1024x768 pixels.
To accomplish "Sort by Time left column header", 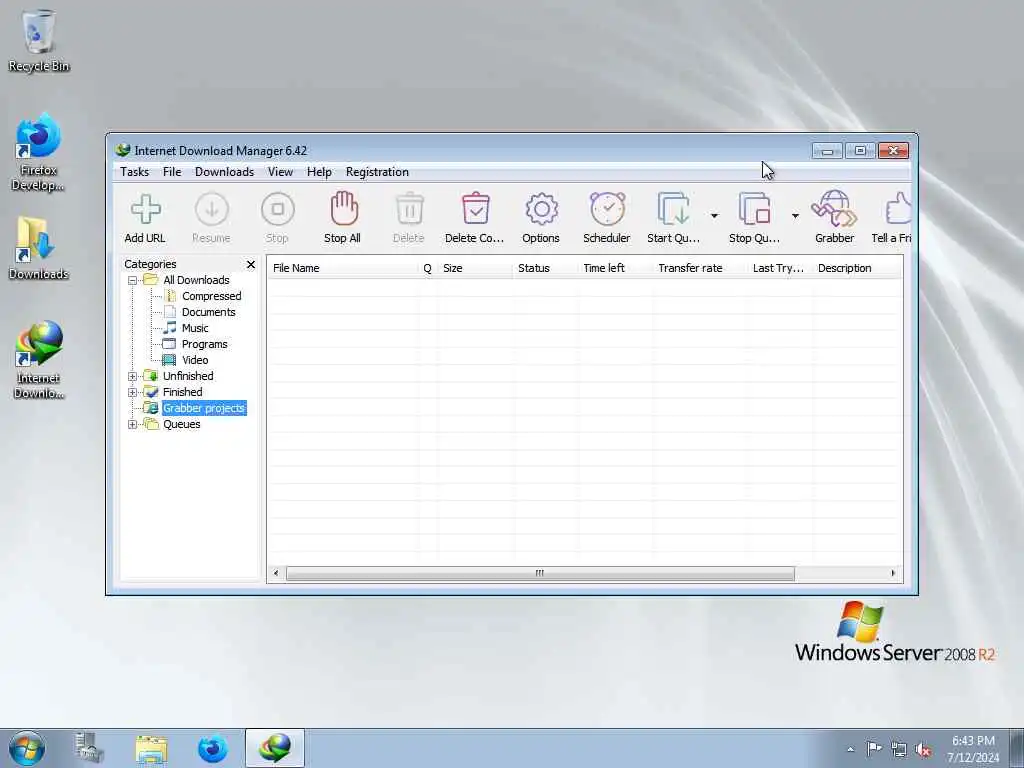I will coord(615,268).
